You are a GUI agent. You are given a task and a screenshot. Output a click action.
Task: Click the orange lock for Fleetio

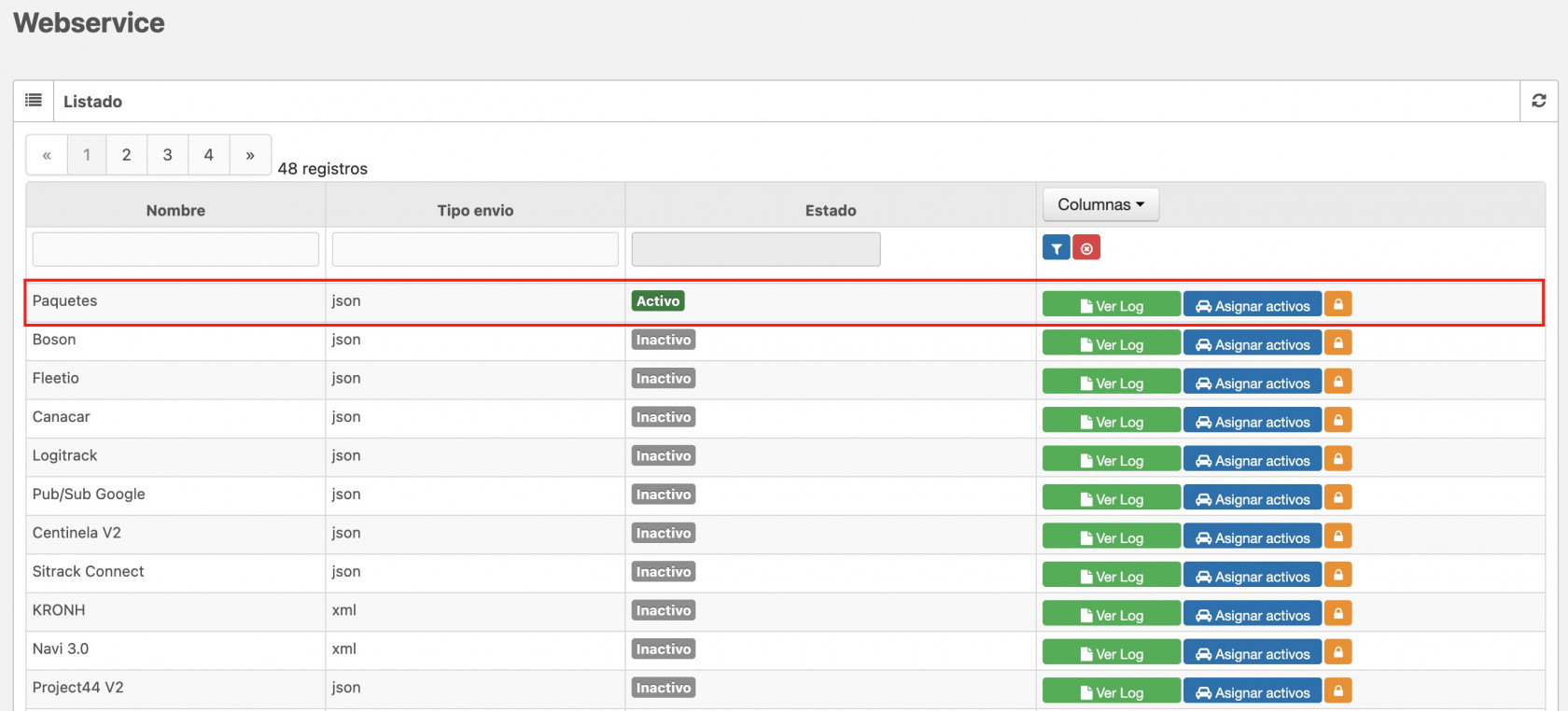click(x=1338, y=382)
